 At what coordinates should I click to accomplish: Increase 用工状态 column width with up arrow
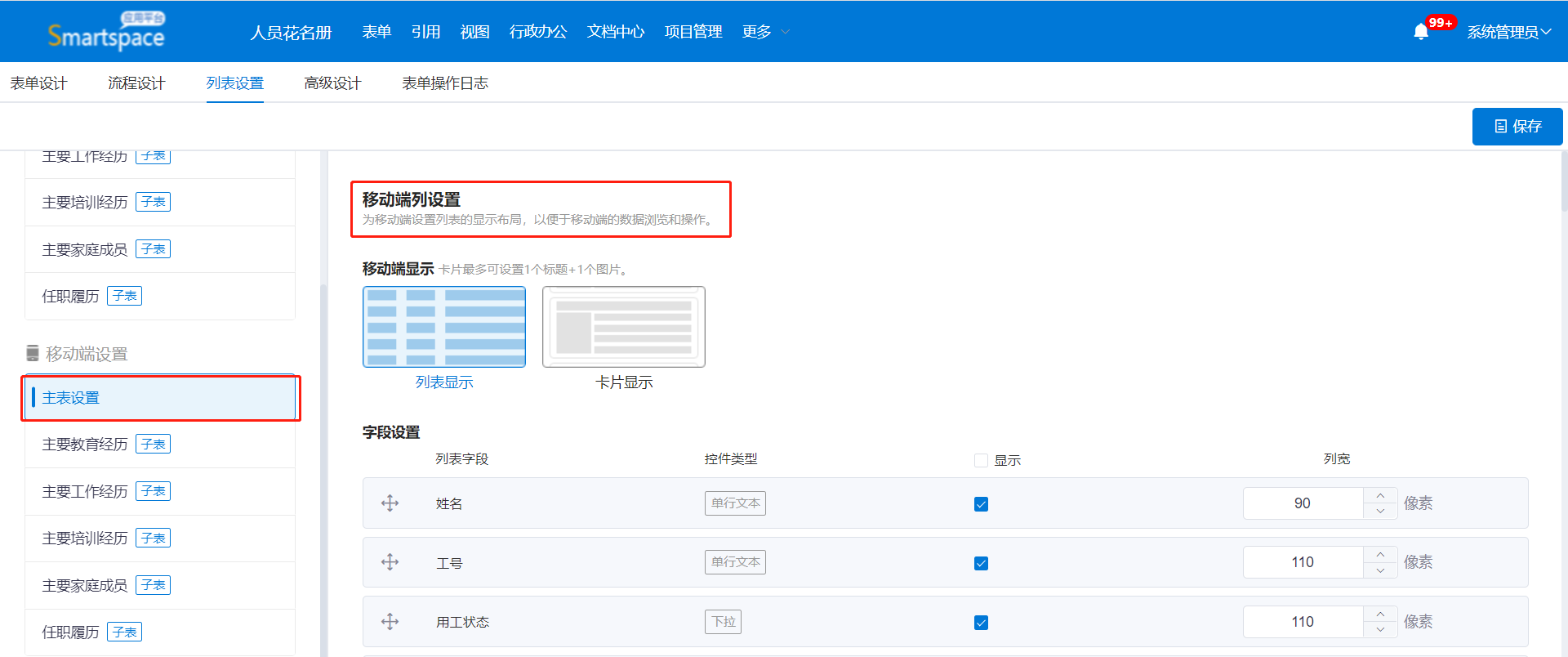coord(1380,615)
